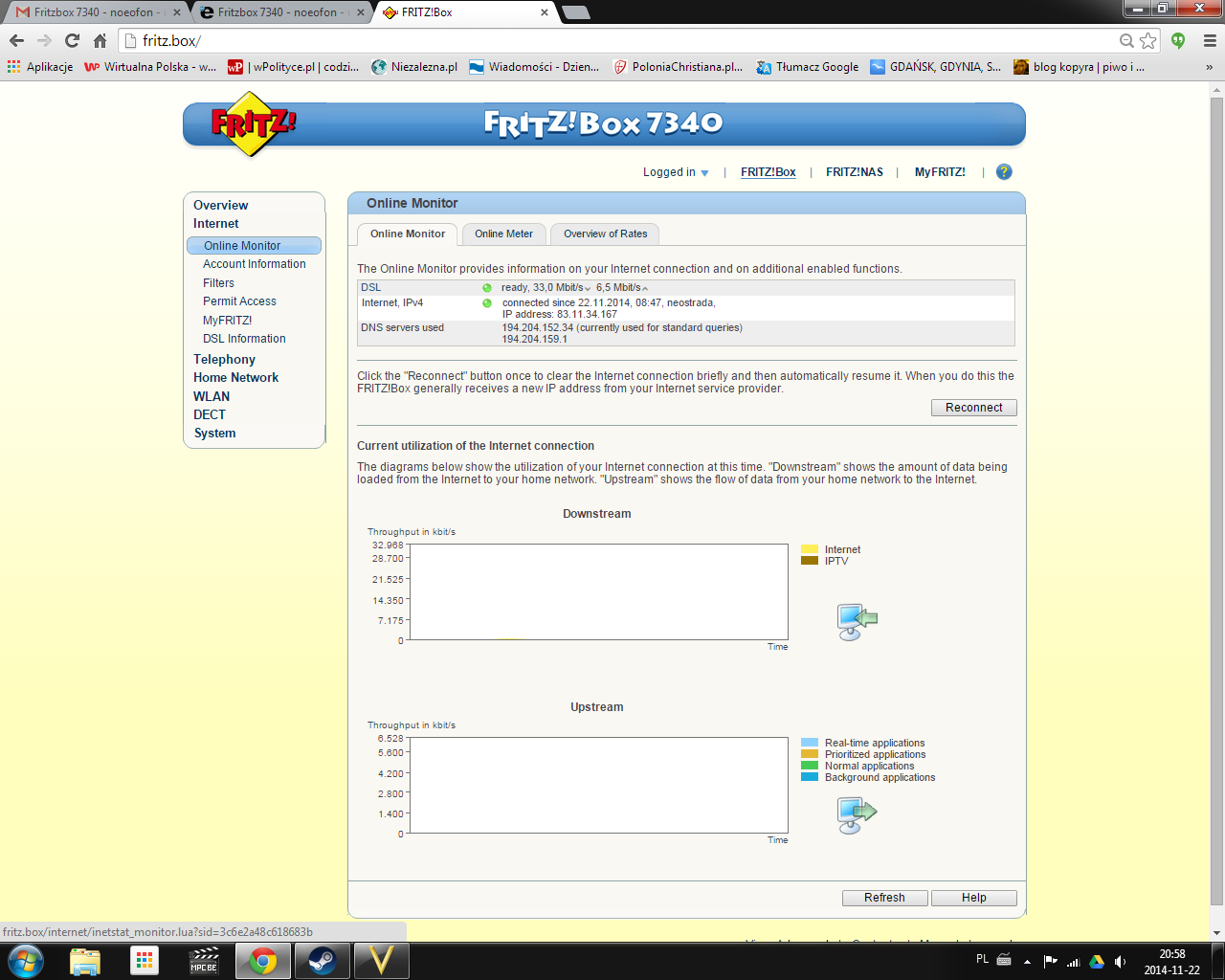Click the FRITZ!Box header link

point(768,172)
